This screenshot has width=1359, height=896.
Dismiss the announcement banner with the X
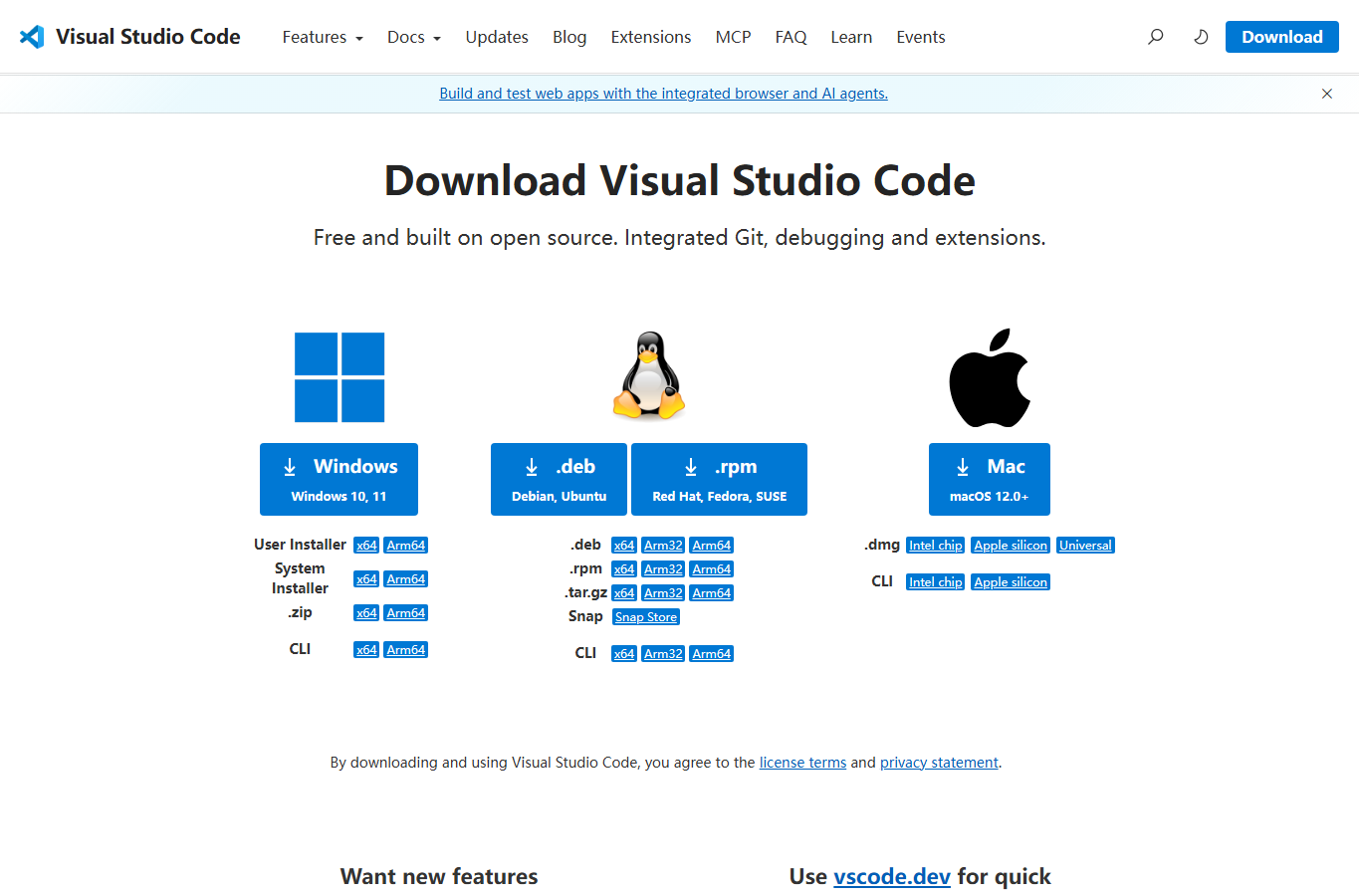(x=1326, y=94)
